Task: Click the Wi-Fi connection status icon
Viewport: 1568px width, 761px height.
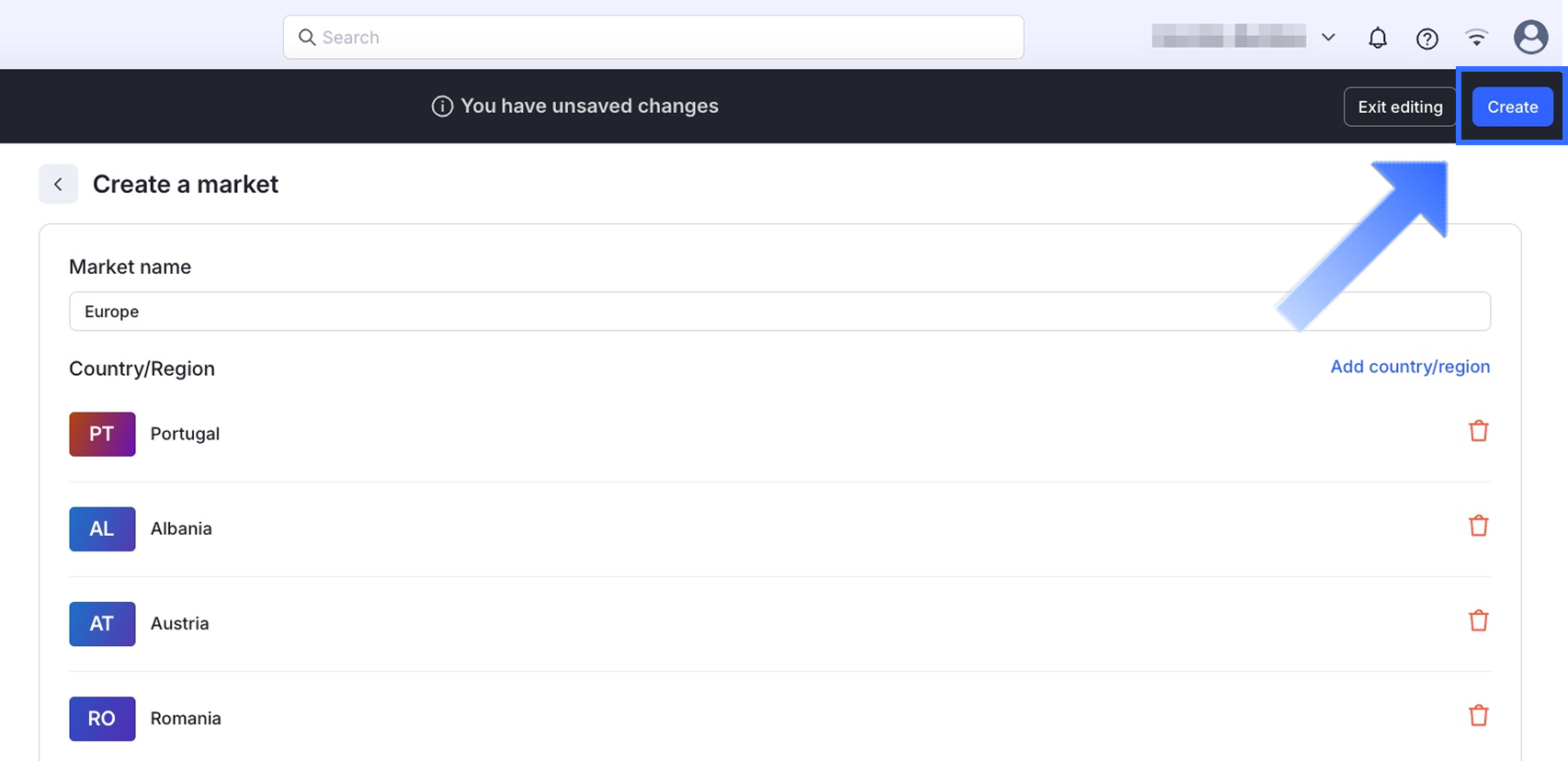Action: click(x=1476, y=38)
